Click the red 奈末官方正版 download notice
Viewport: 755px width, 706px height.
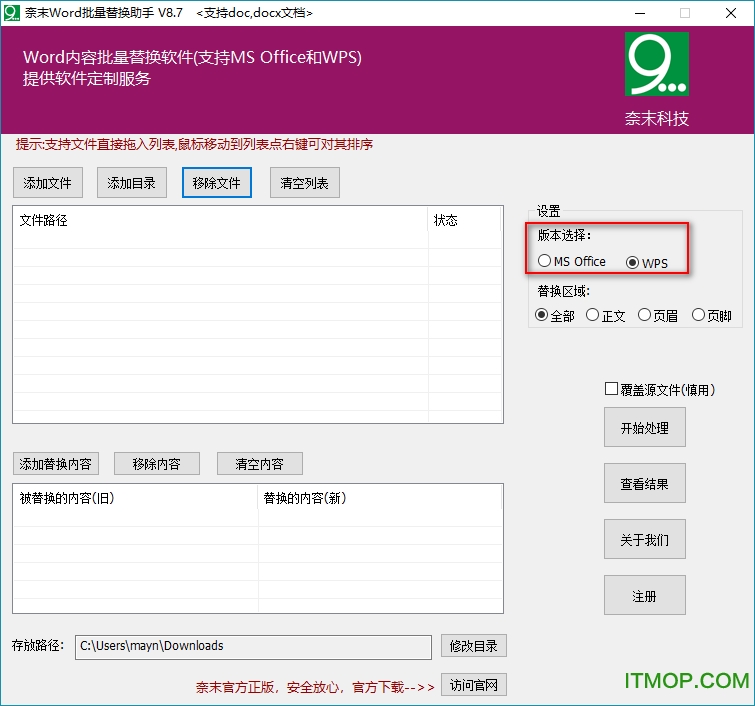(x=315, y=687)
